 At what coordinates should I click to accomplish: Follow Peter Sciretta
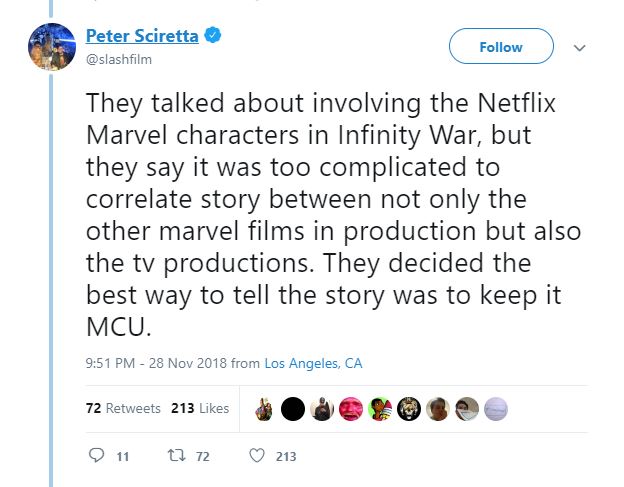(x=501, y=47)
